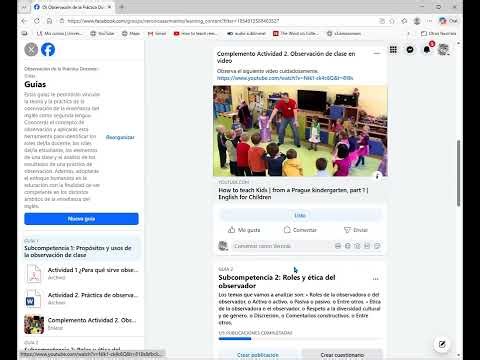This screenshot has width=480, height=360.
Task: Open audio subtitle bookmark
Action: point(246,33)
